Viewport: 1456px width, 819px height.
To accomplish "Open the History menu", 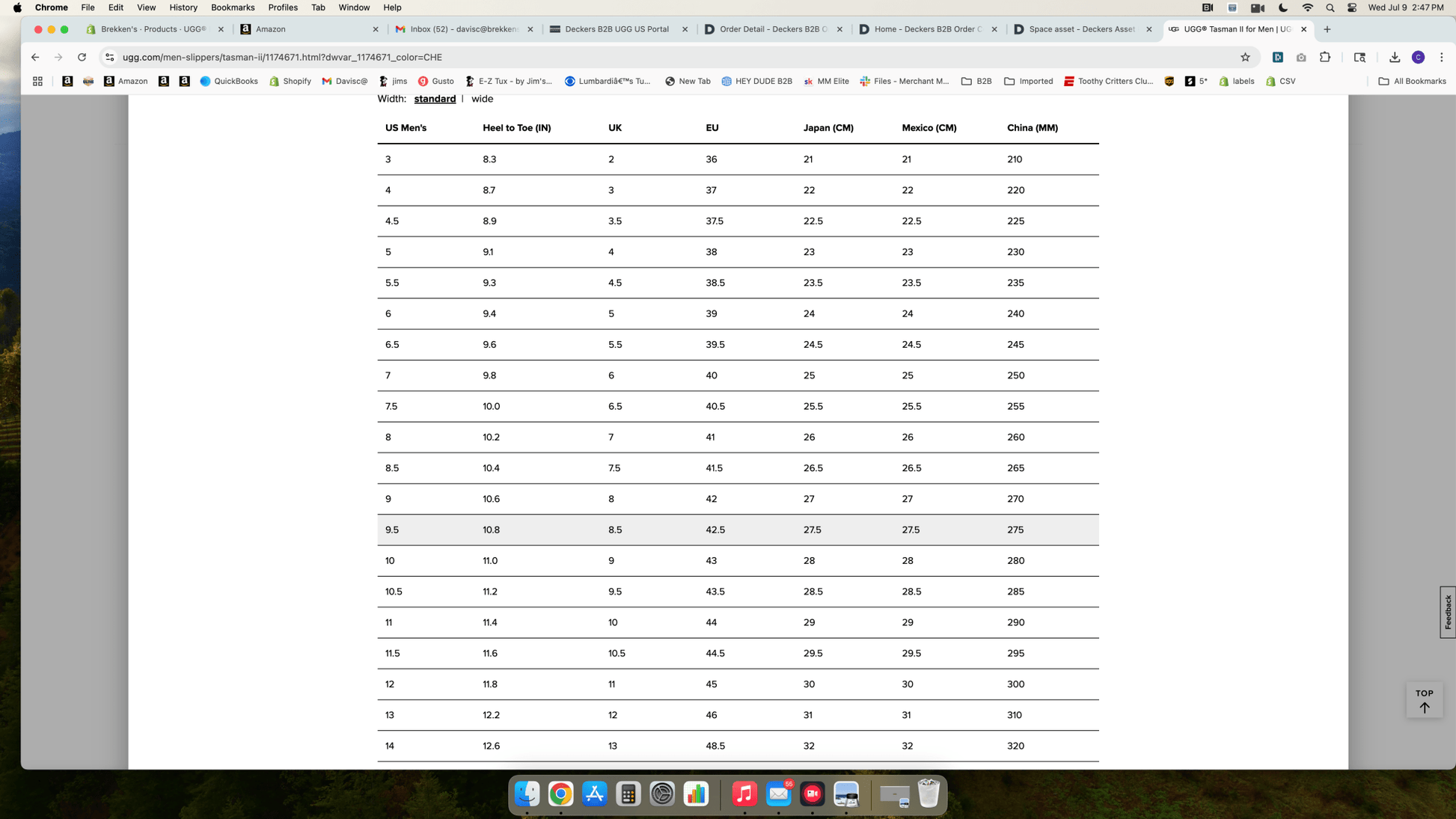I will tap(183, 7).
